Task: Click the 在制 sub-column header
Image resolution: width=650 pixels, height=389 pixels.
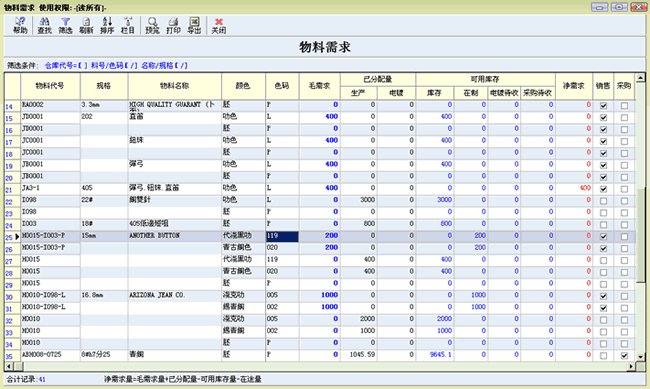Action: pos(471,93)
